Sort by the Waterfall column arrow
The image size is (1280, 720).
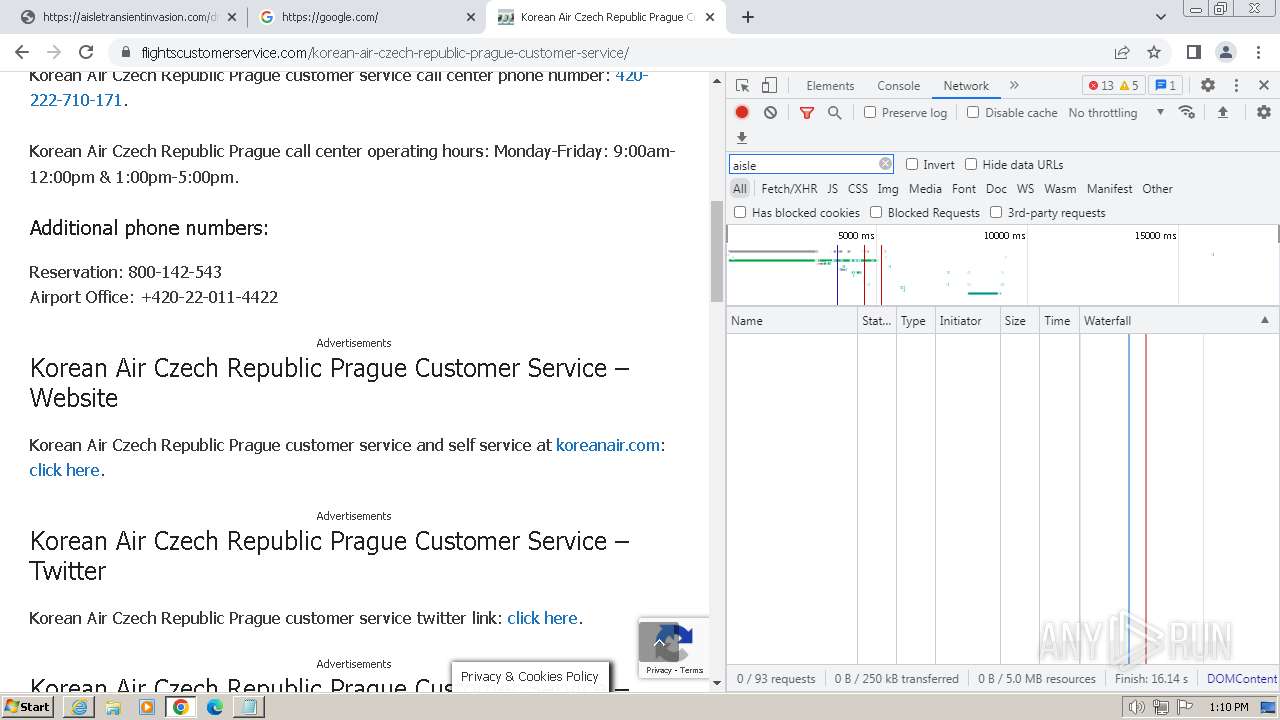(x=1264, y=320)
